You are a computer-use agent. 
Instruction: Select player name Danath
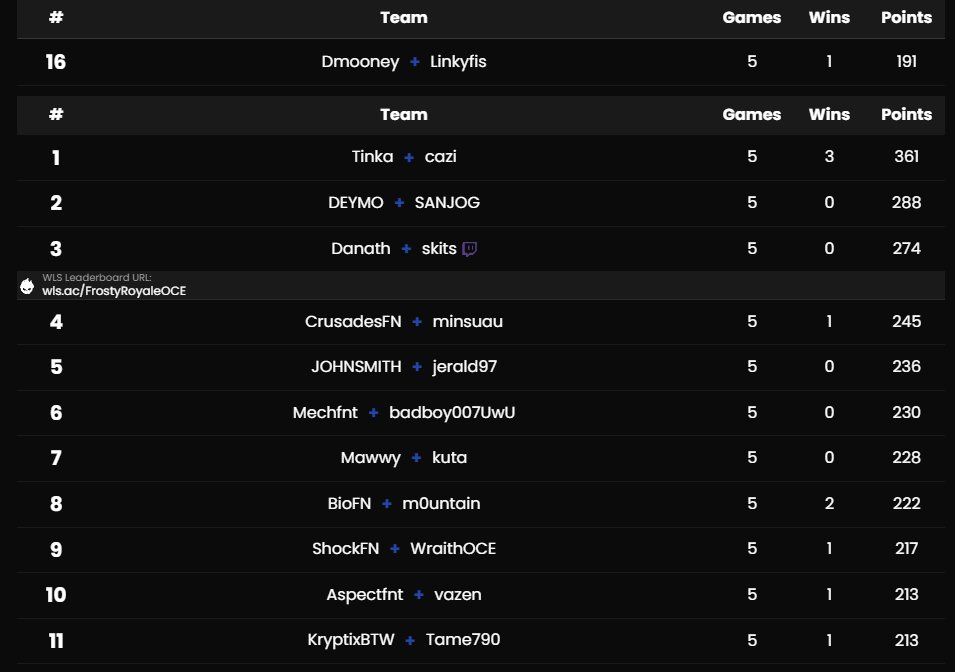point(361,249)
